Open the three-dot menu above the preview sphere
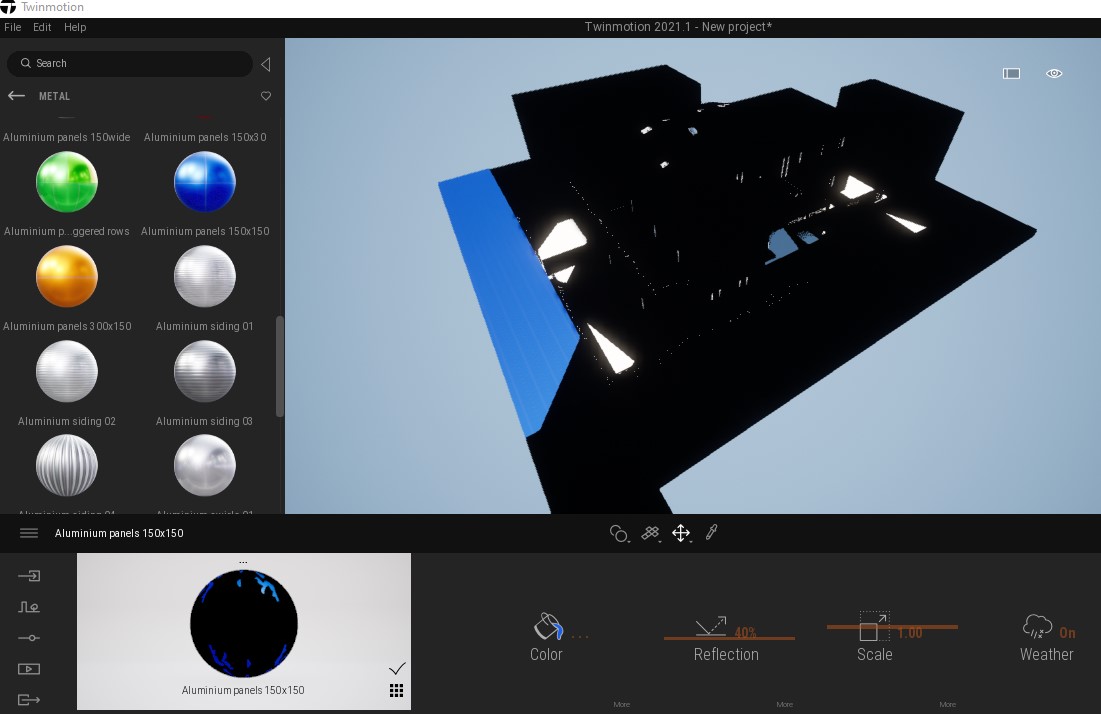Screen dimensions: 1101x714 tap(243, 562)
